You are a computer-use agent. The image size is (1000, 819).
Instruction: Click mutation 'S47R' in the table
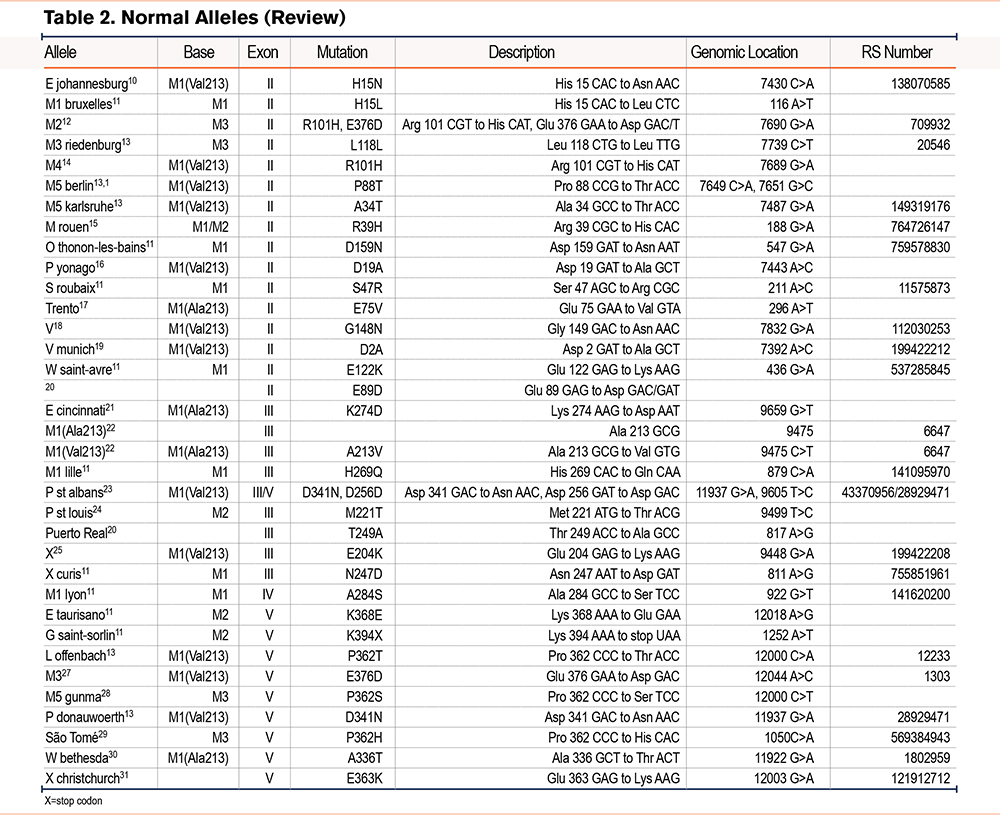(x=367, y=288)
